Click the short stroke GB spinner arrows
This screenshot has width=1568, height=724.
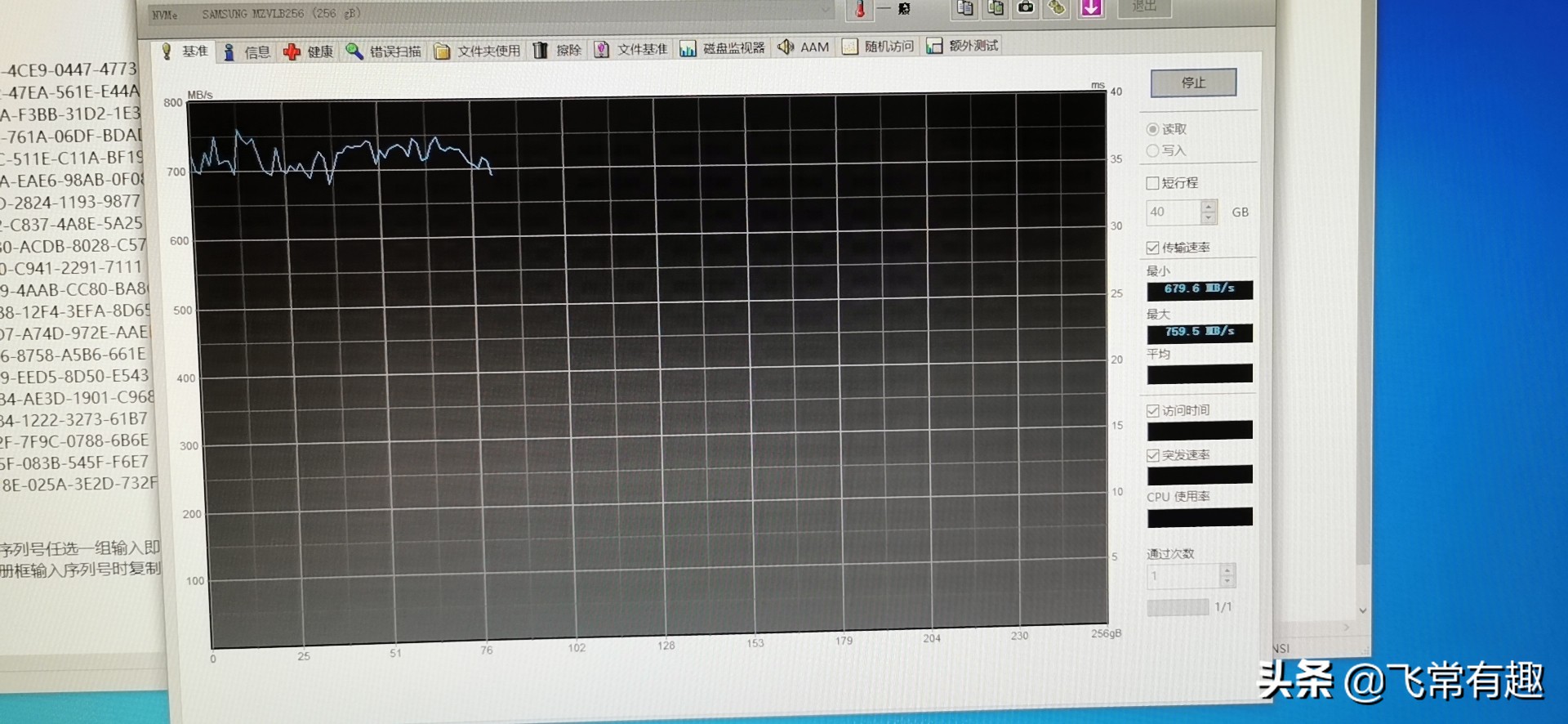tap(1209, 212)
